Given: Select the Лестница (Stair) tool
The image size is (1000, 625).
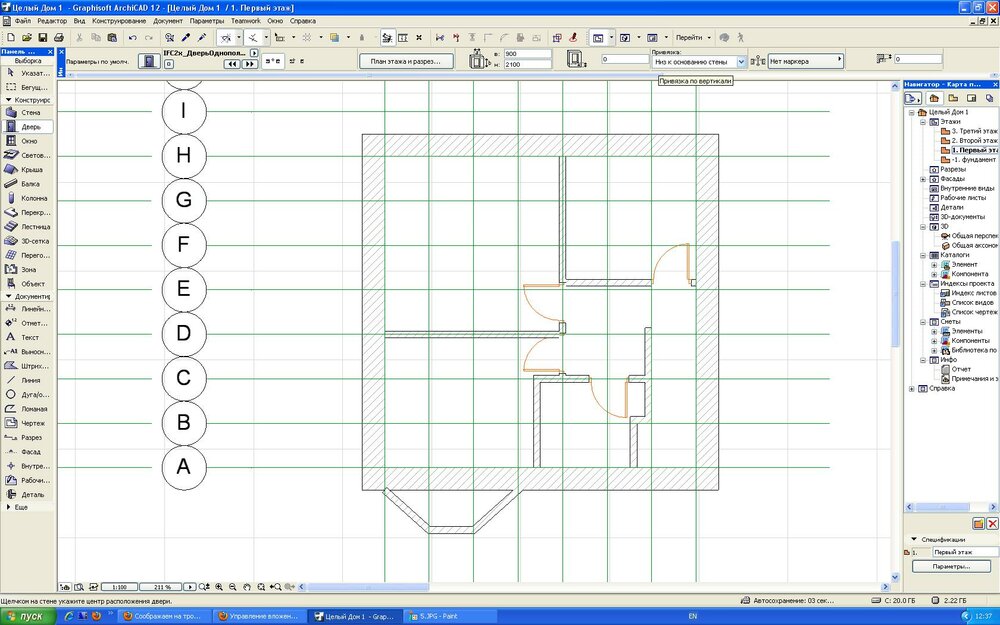Looking at the screenshot, I should [27, 226].
